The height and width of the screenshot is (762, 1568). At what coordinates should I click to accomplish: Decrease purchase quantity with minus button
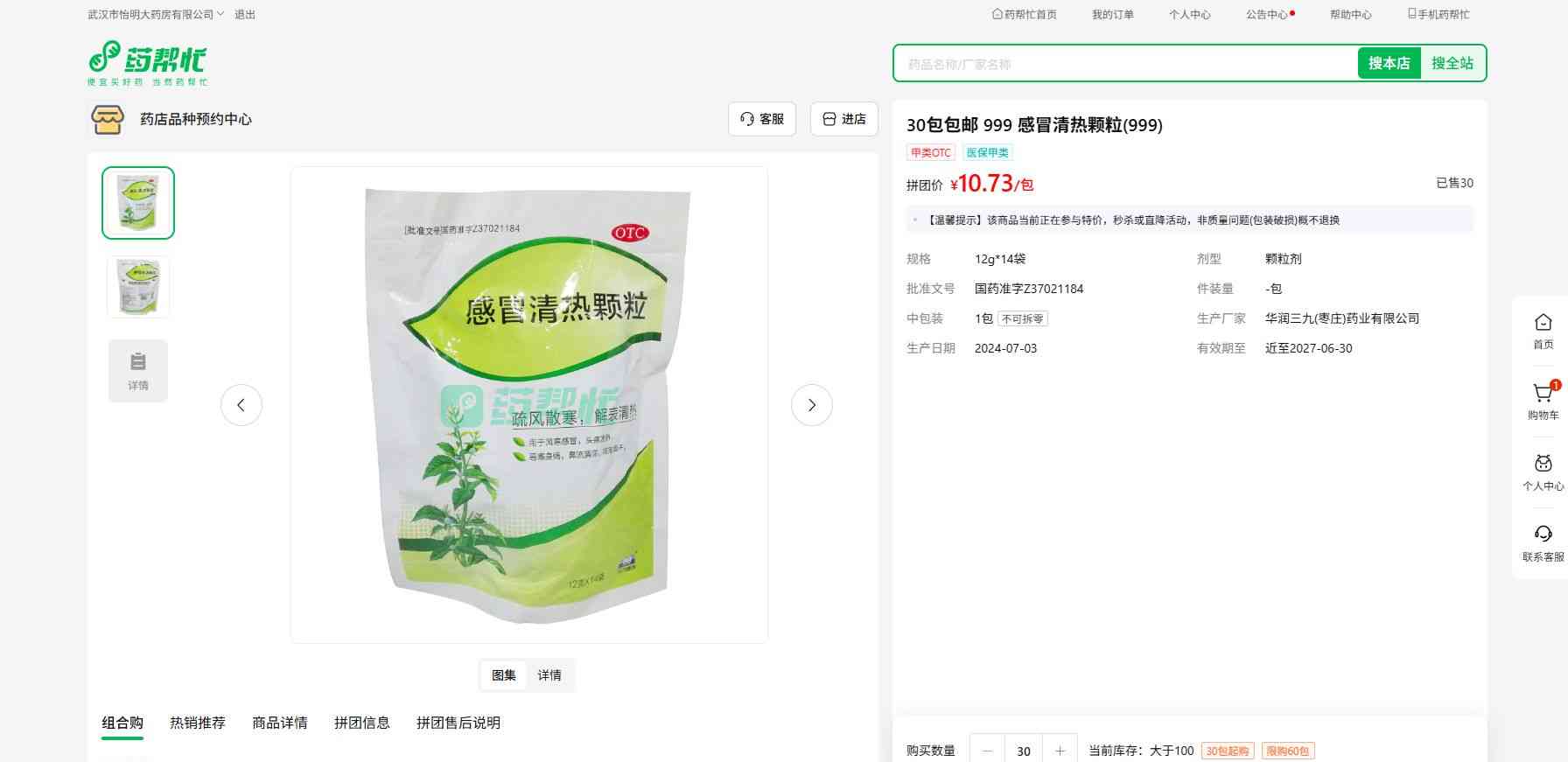[x=988, y=751]
